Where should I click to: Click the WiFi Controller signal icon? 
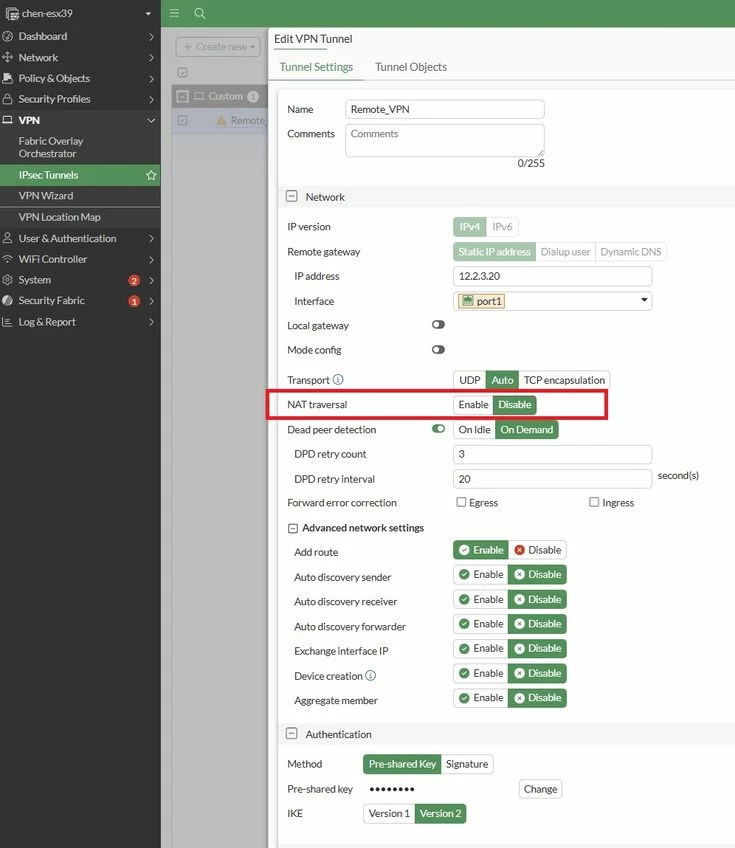[x=8, y=259]
